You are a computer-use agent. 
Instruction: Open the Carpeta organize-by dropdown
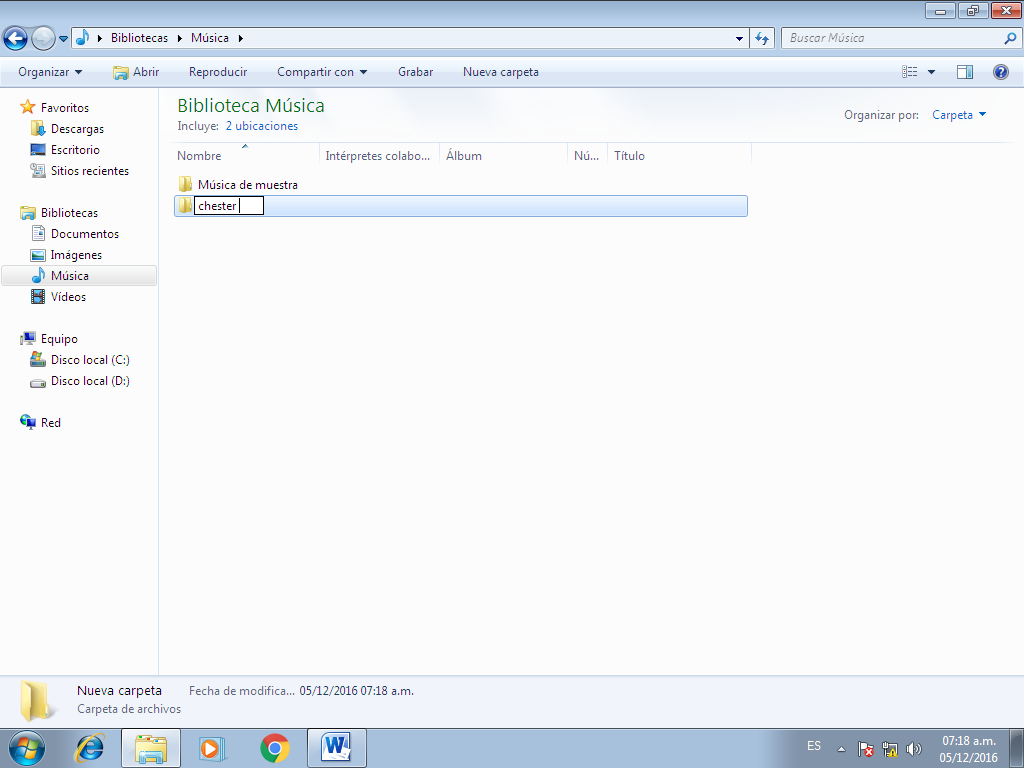958,115
